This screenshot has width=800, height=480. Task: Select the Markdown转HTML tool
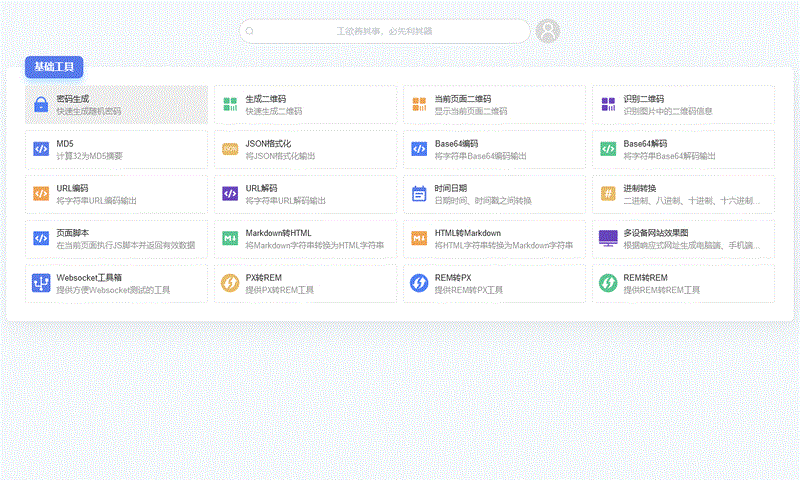(x=305, y=238)
